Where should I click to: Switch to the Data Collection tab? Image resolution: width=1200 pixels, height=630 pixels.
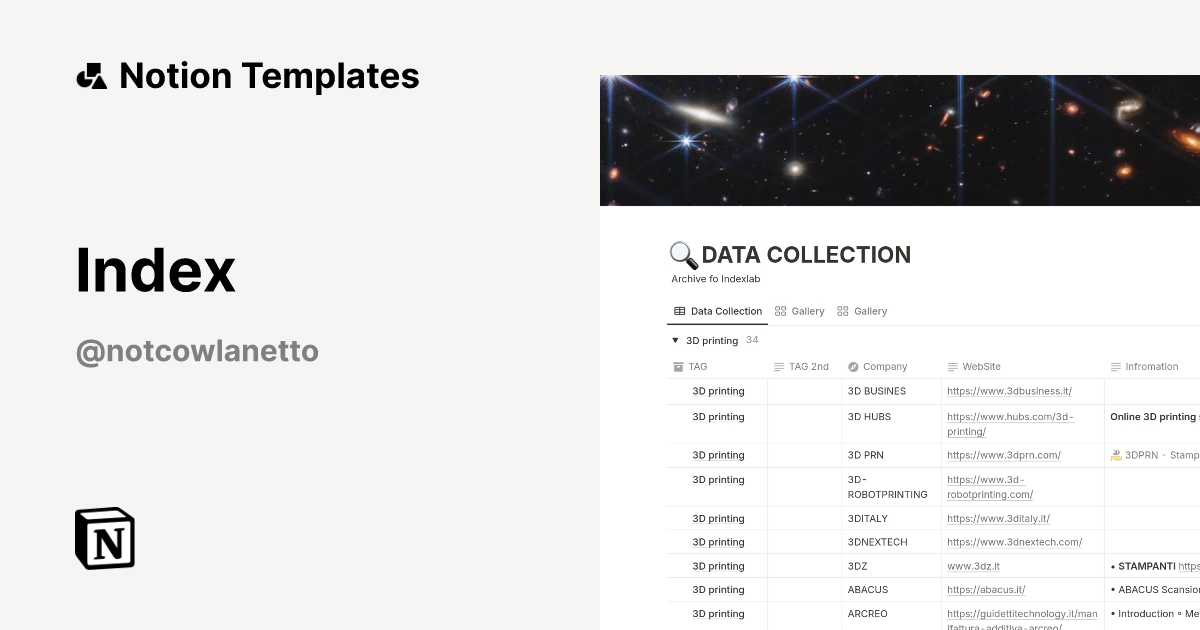coord(725,311)
